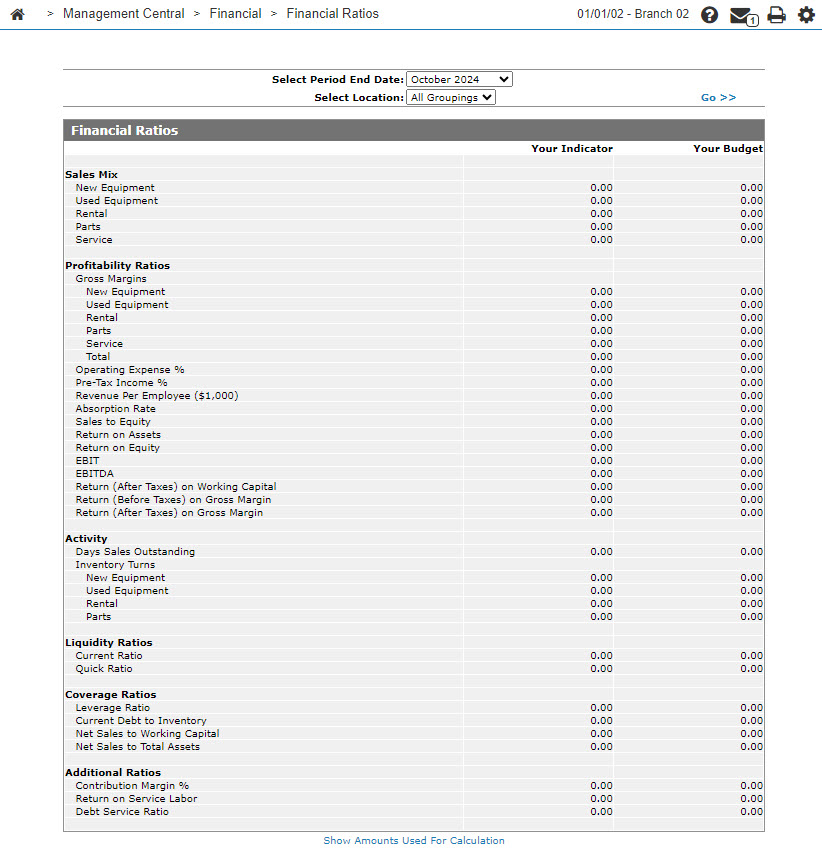Viewport: 822px width, 862px height.
Task: Show Amounts Used For Calculation
Action: tap(414, 841)
